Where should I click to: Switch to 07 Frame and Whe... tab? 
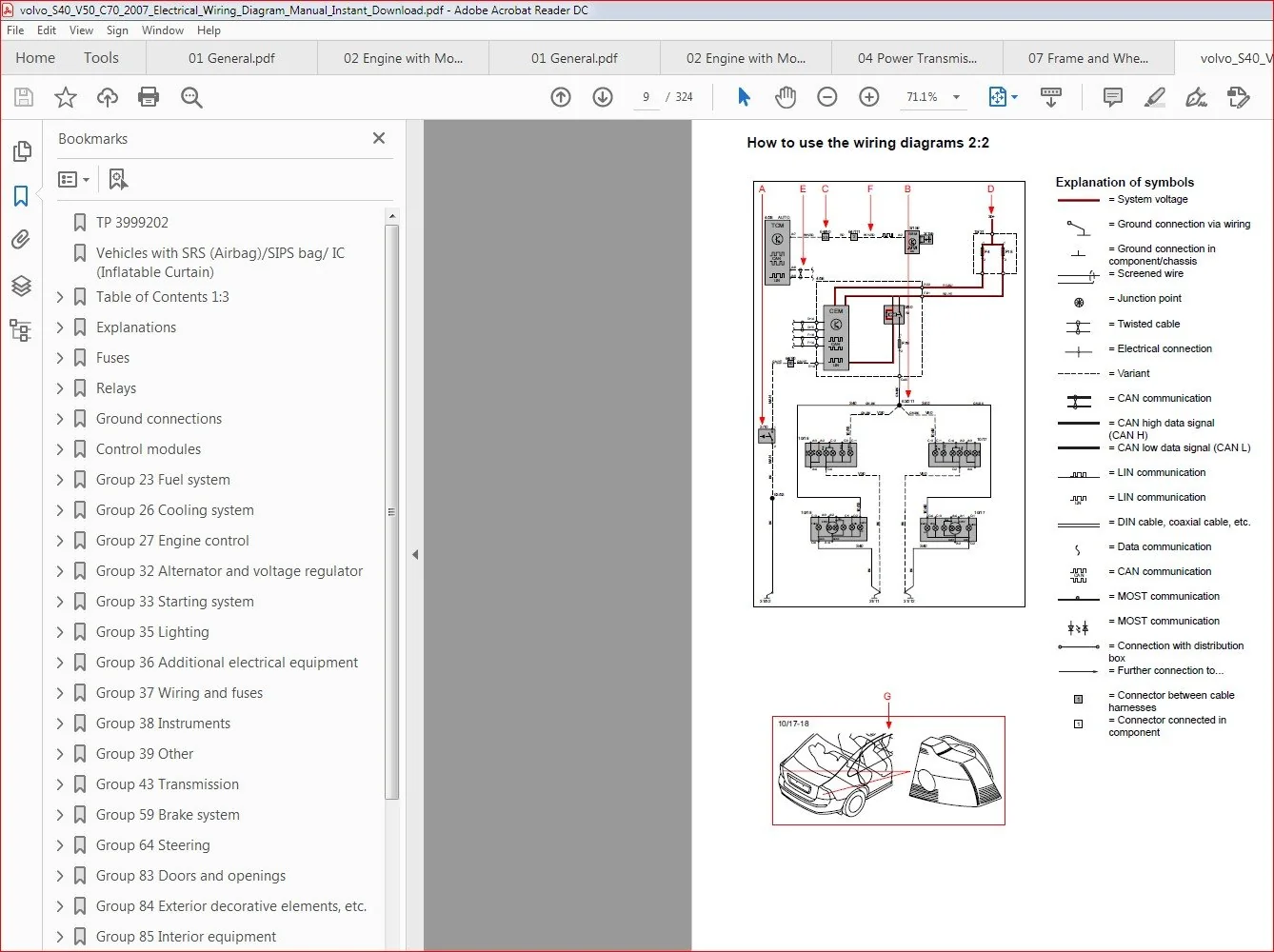pyautogui.click(x=1088, y=58)
